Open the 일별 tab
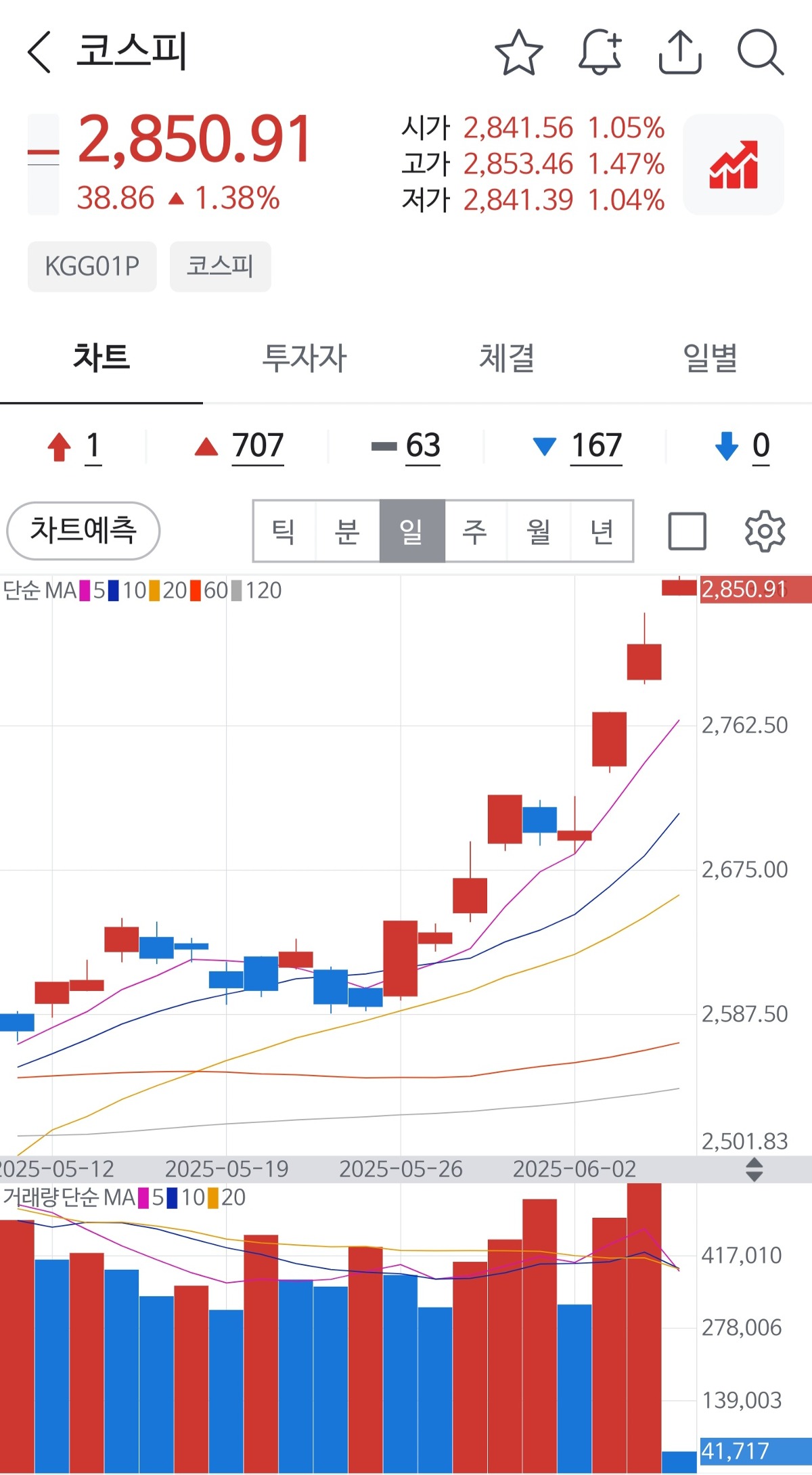 point(710,358)
